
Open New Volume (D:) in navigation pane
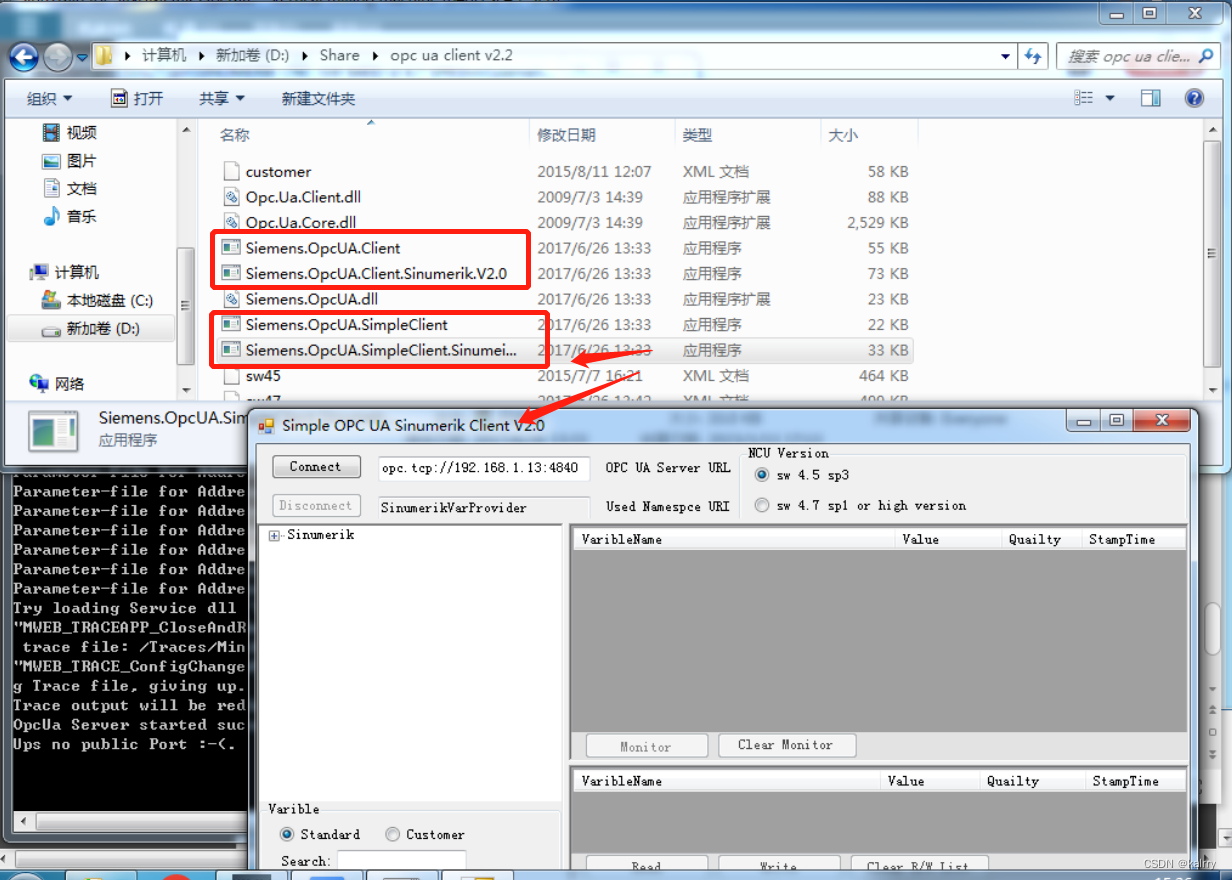point(90,328)
